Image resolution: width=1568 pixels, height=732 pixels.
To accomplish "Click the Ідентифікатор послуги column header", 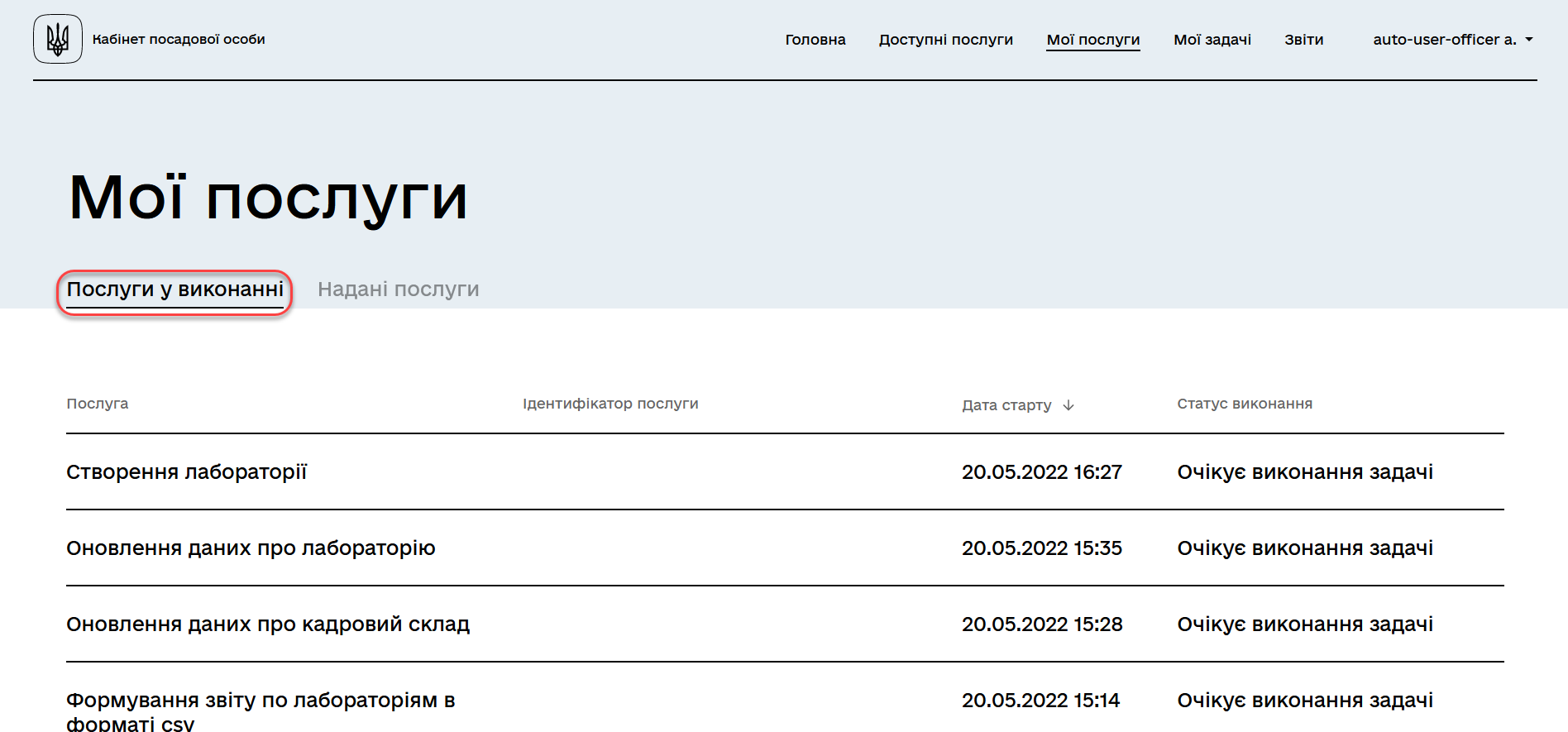I will [610, 404].
